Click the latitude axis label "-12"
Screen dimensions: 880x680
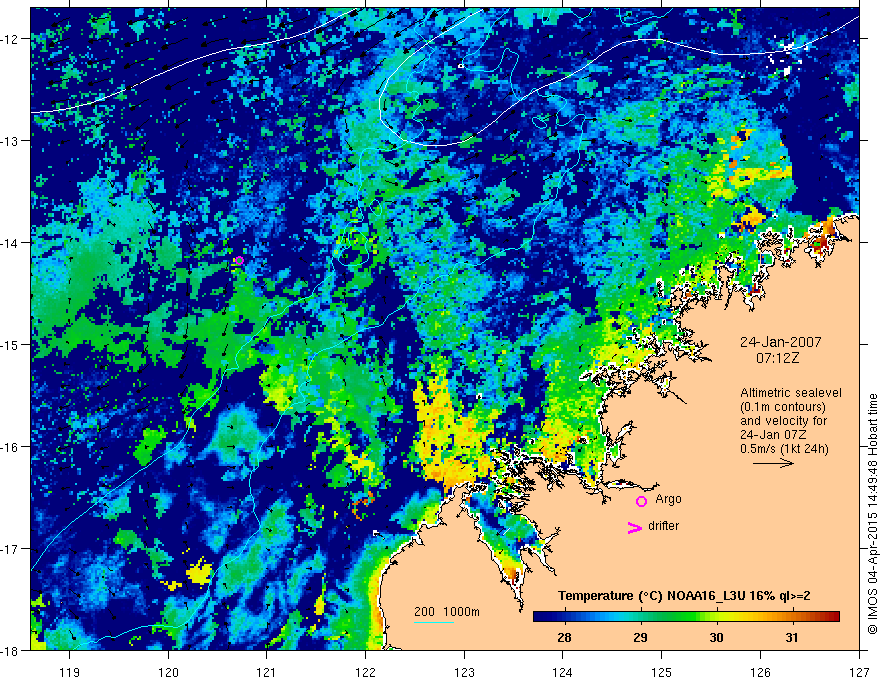click(x=11, y=39)
